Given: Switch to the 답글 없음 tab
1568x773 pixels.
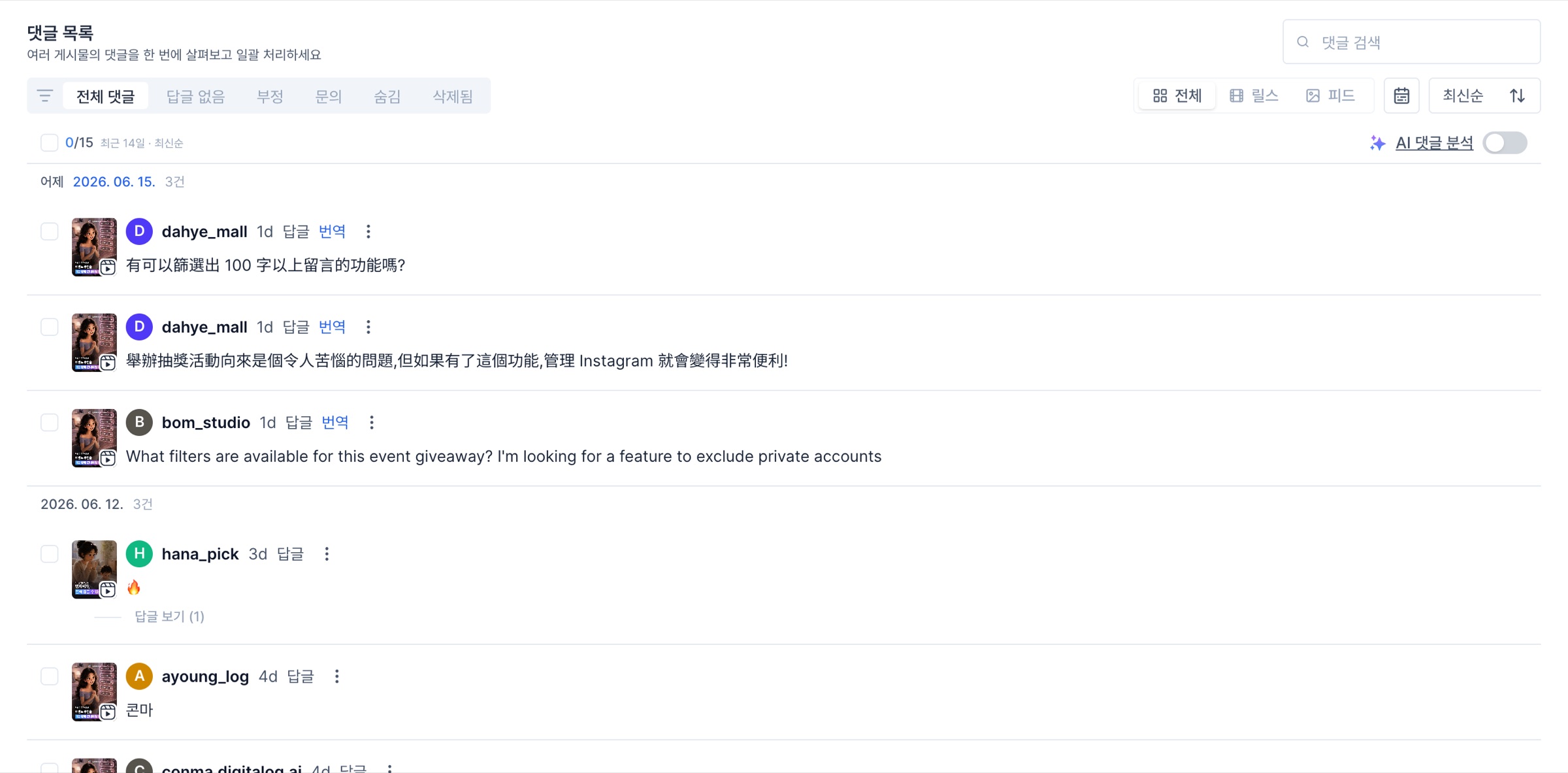Looking at the screenshot, I should 195,96.
